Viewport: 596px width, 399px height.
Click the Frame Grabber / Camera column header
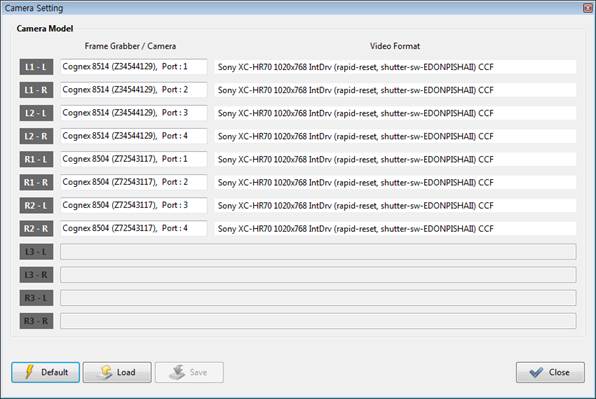click(x=130, y=46)
